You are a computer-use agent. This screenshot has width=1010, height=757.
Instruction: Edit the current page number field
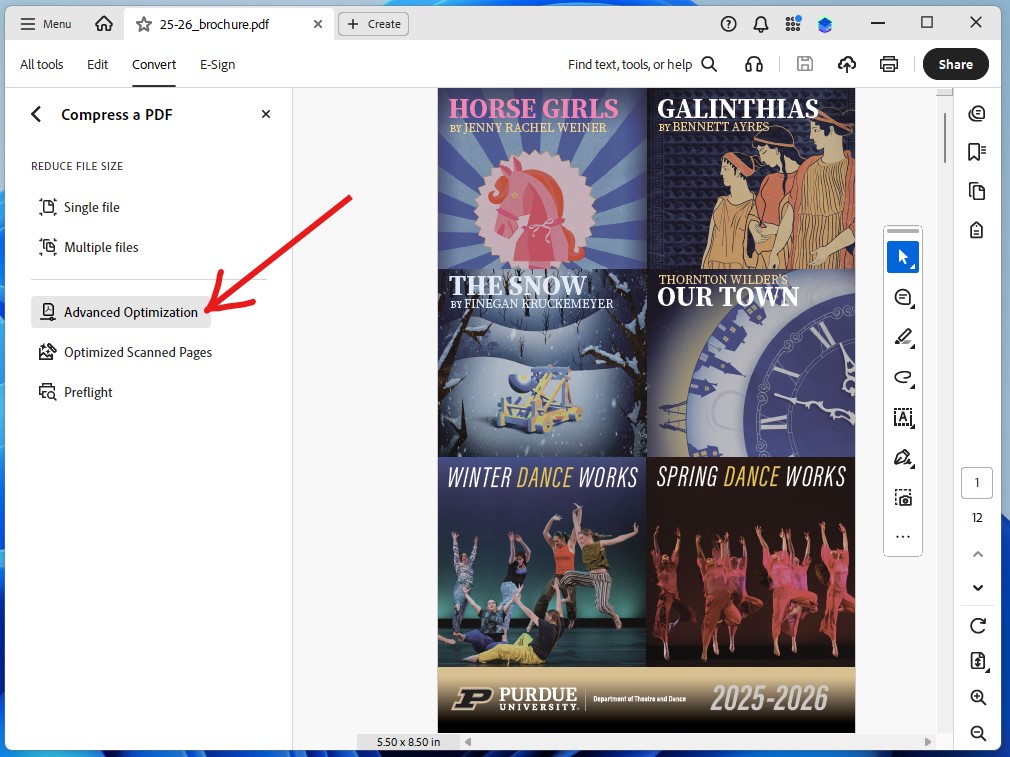pos(977,482)
